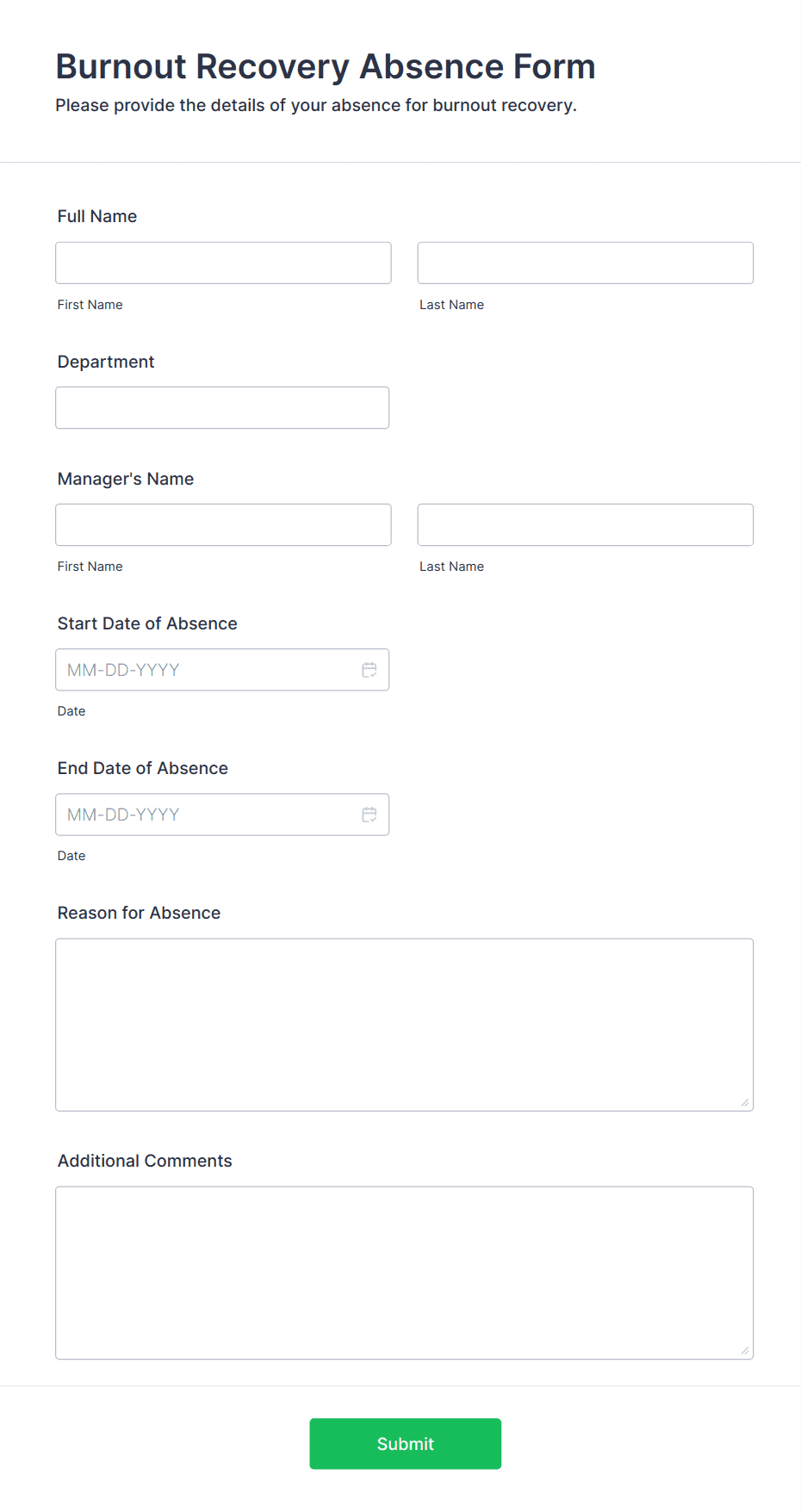
Task: Open the End Date calendar picker icon
Action: [x=369, y=815]
